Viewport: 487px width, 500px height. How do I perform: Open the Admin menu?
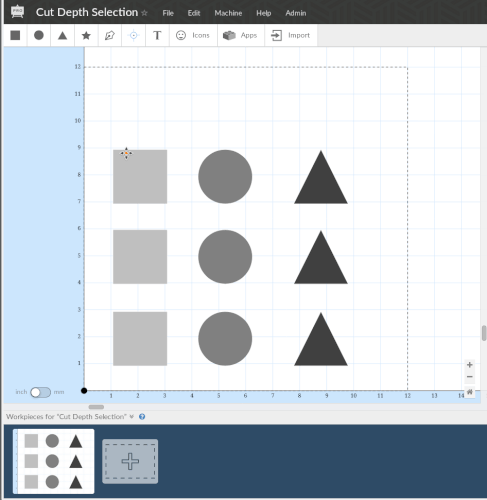point(296,13)
